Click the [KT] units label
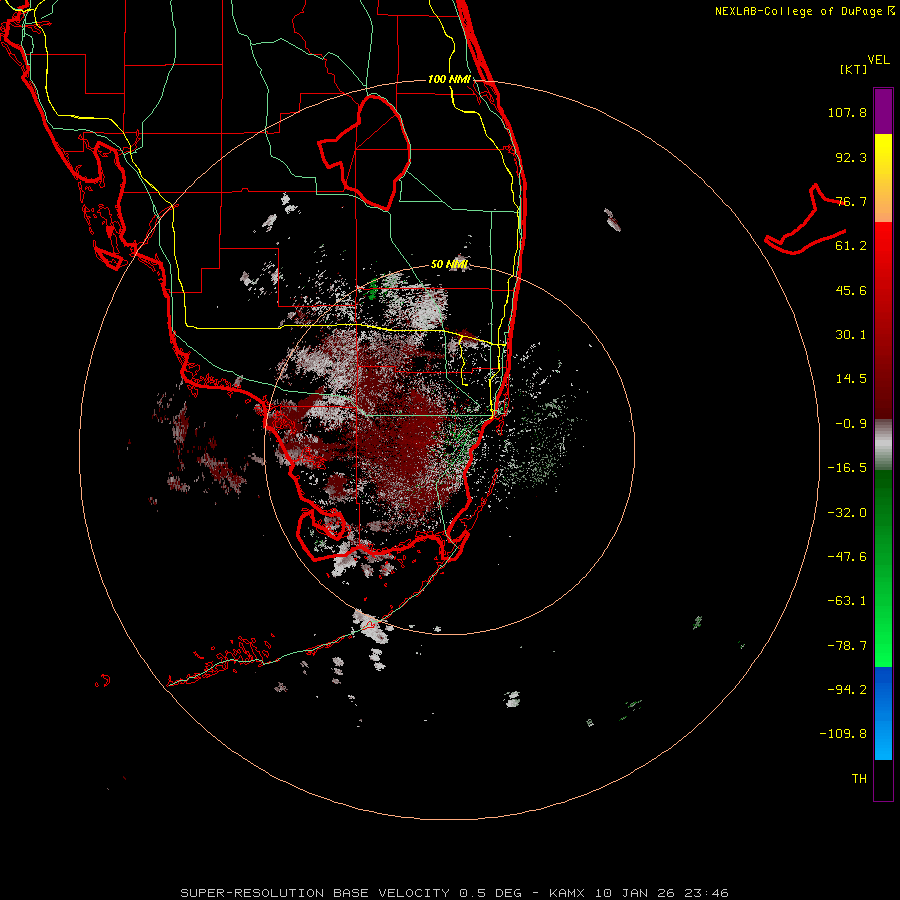Screen dimensions: 900x900 click(x=854, y=69)
